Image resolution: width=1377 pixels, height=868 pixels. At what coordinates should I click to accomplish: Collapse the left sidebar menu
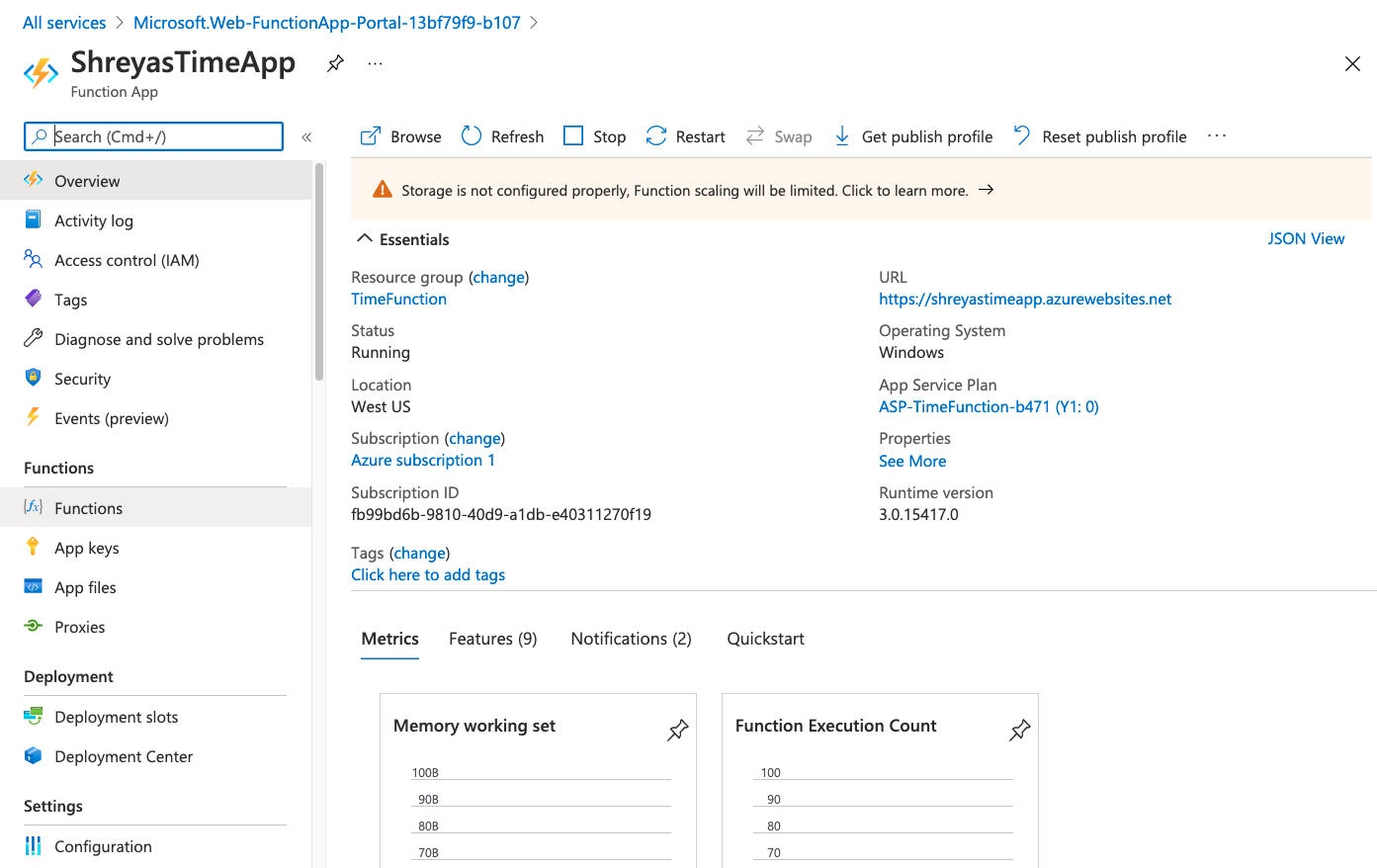pos(306,137)
